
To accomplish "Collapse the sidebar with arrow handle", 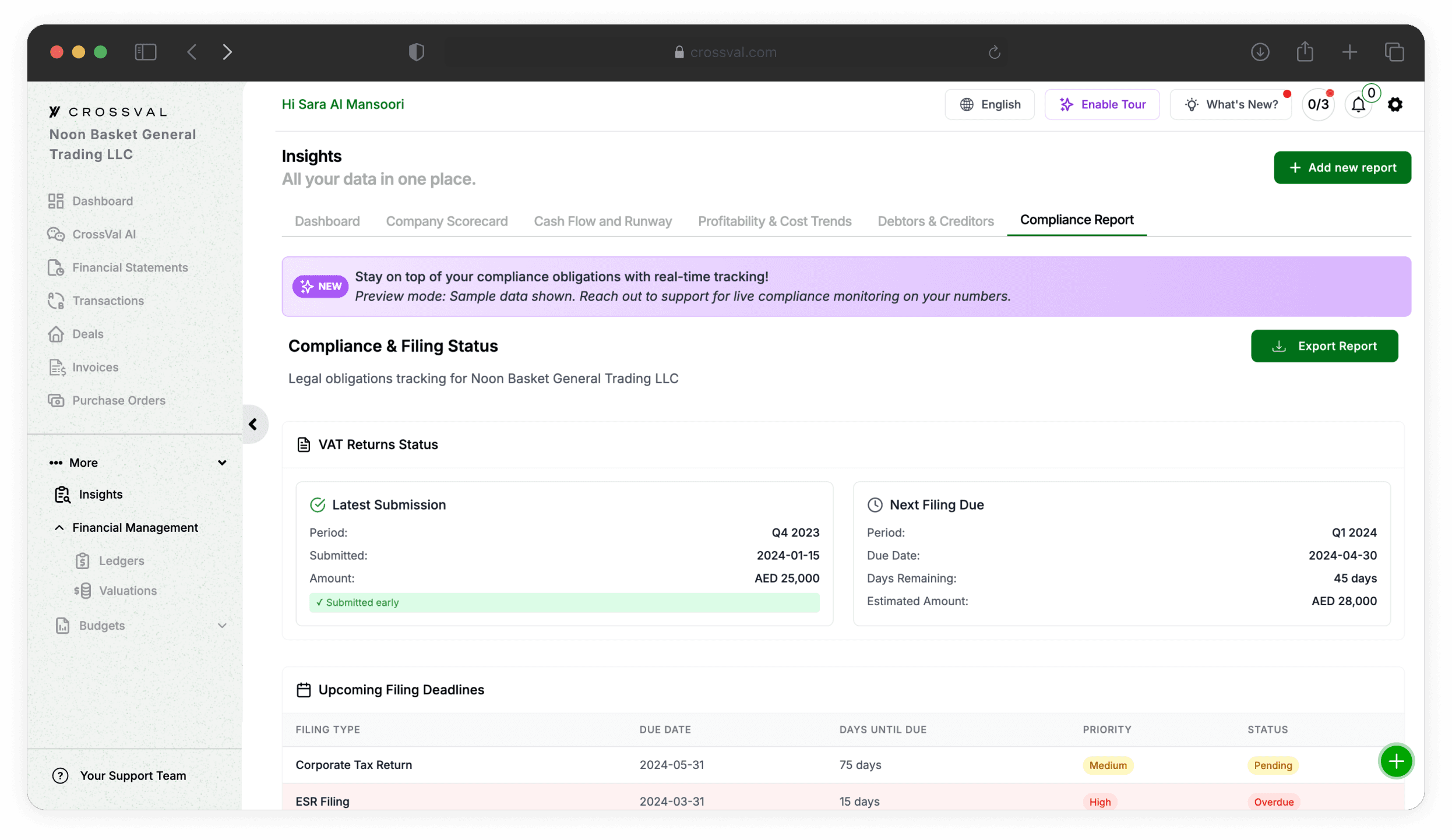I will point(253,424).
